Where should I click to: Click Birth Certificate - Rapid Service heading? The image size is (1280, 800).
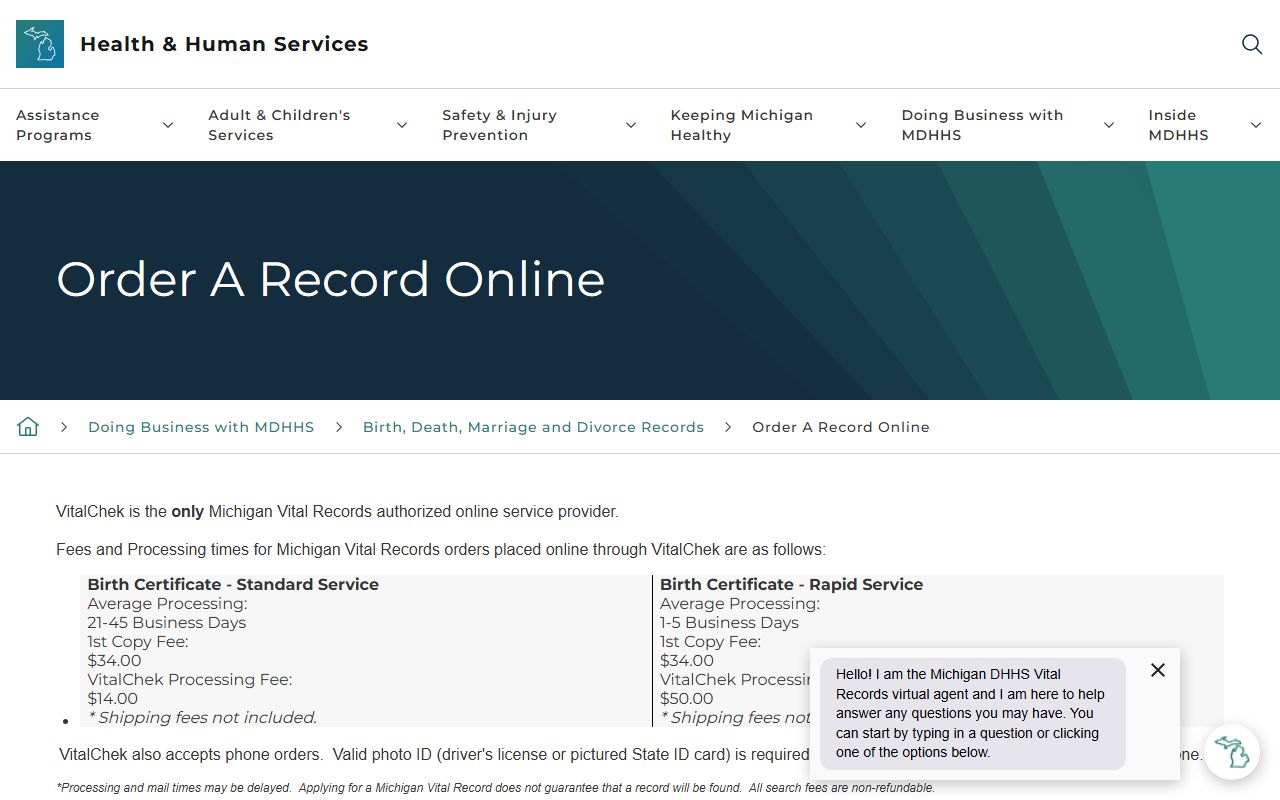pos(791,584)
